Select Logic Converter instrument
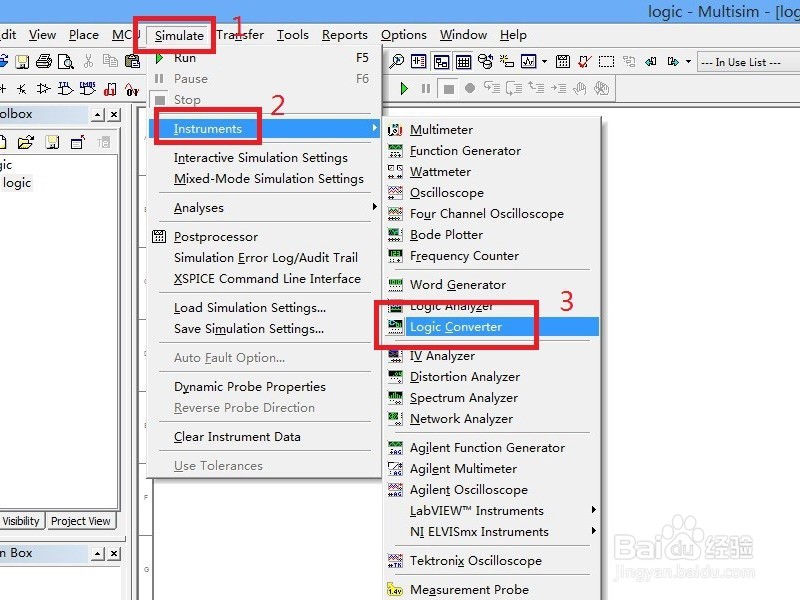Screen dimensions: 800x600 click(492, 327)
